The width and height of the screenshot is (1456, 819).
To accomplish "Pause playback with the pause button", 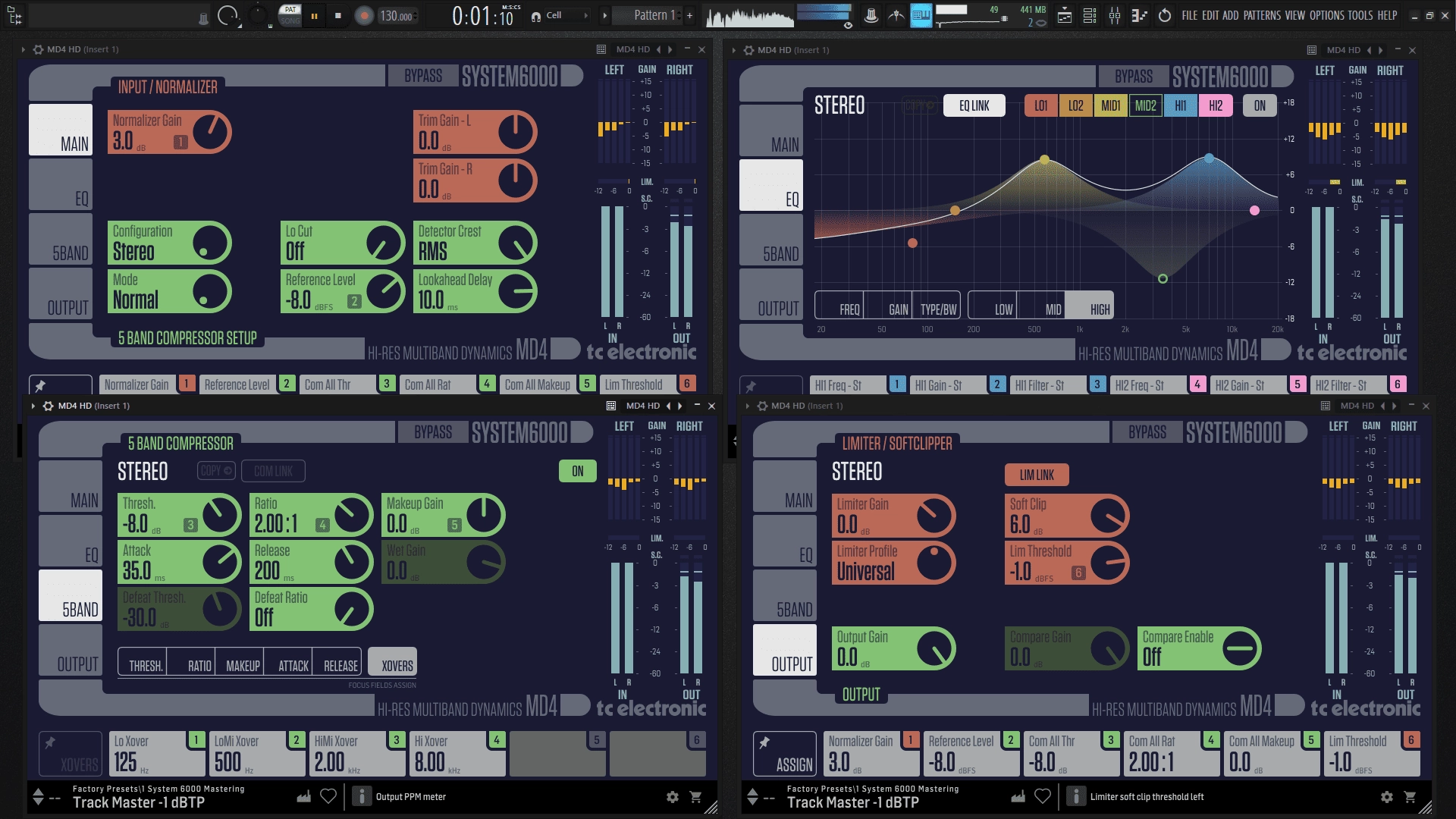I will click(x=314, y=16).
